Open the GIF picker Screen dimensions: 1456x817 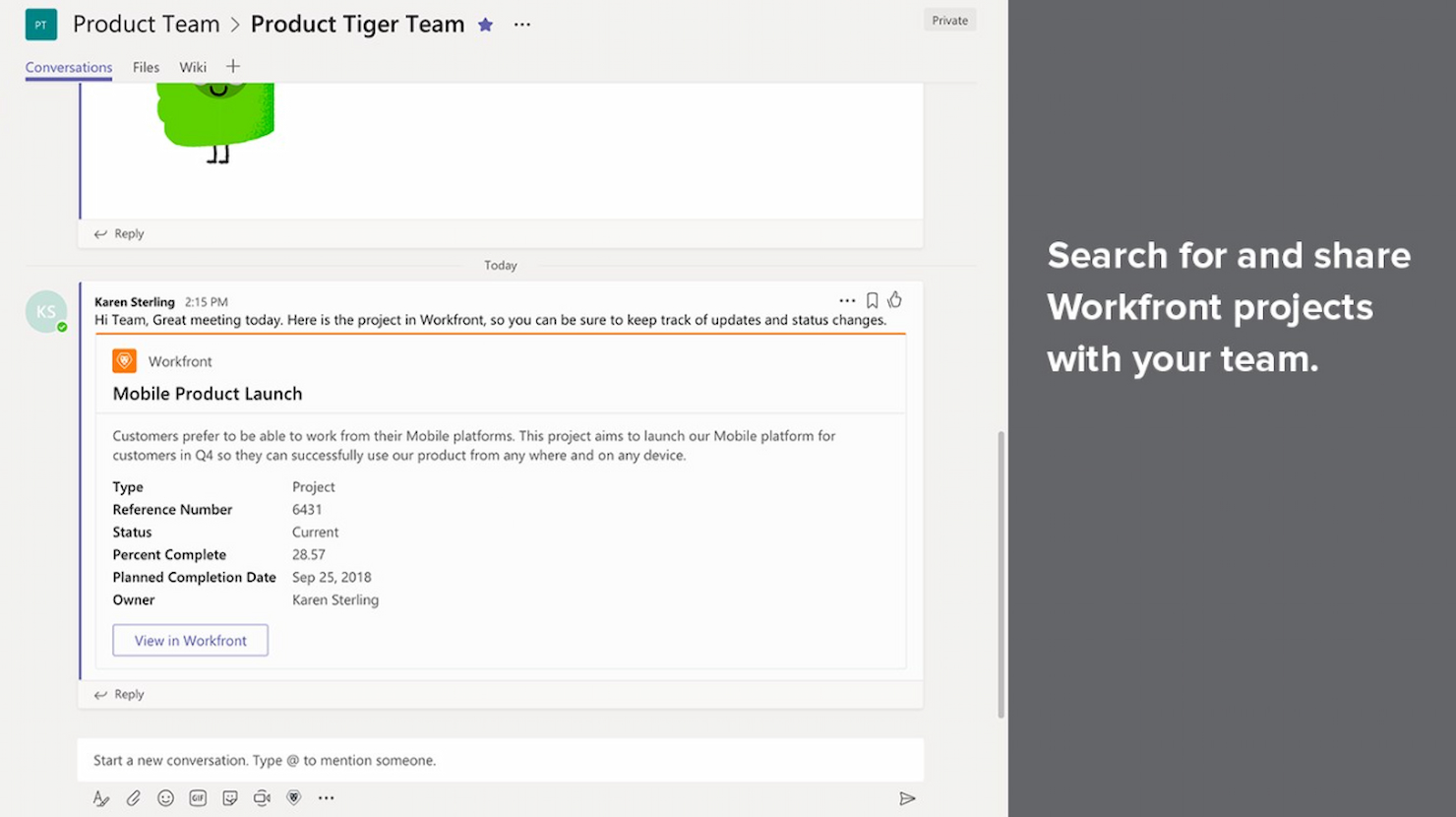198,798
